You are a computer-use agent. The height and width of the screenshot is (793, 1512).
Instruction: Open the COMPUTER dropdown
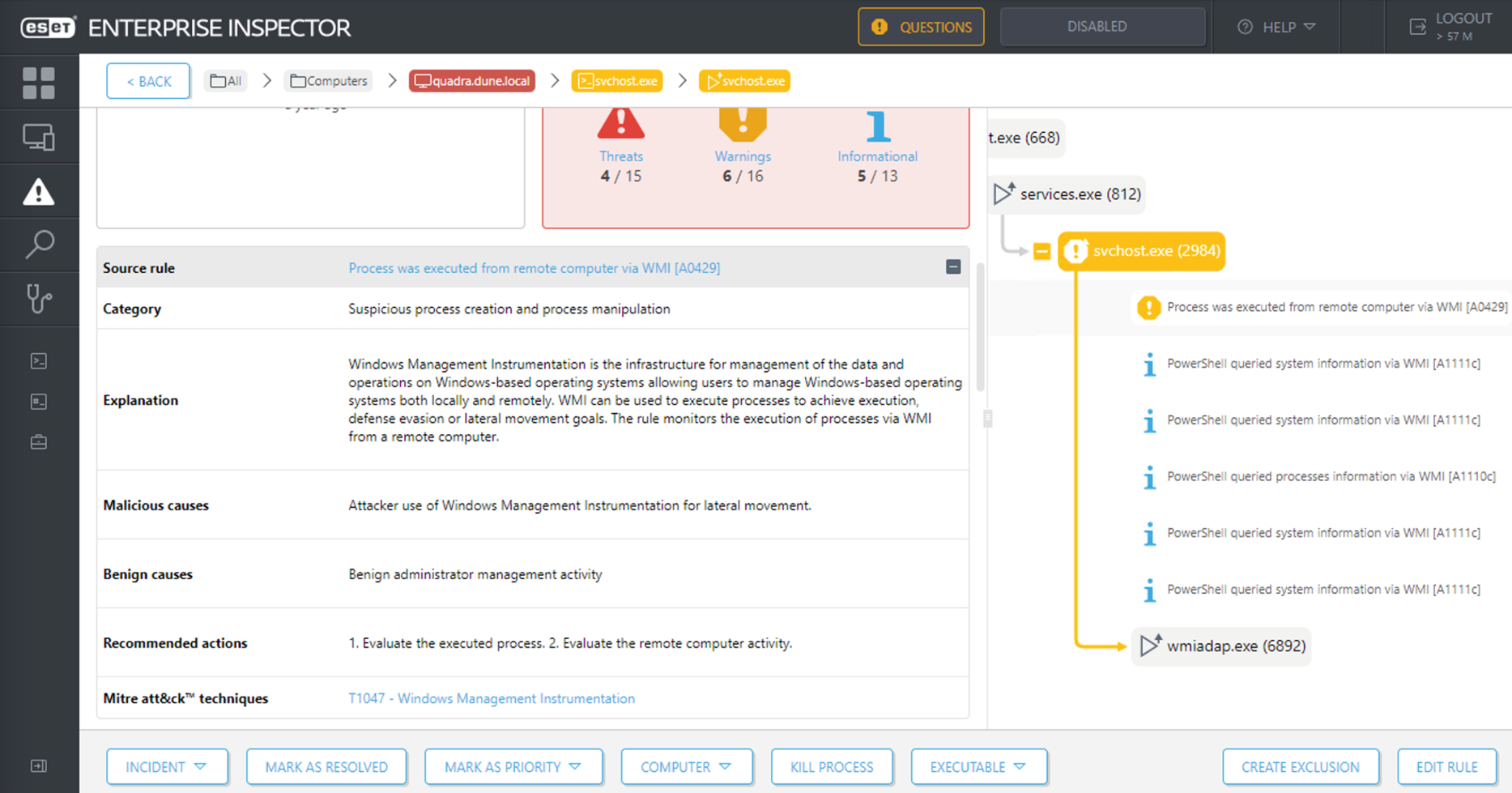click(x=687, y=767)
